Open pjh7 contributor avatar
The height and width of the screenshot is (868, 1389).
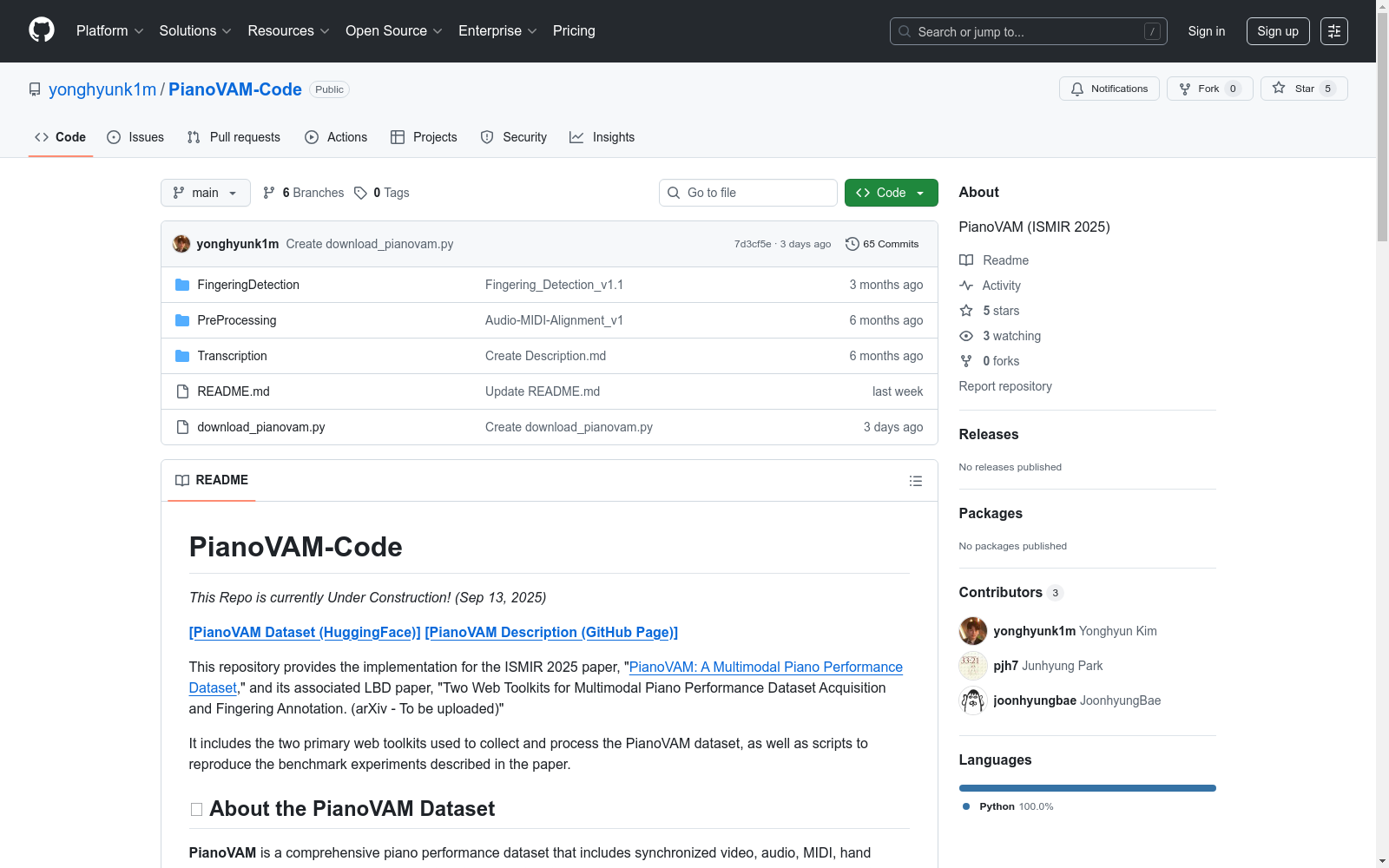[x=973, y=666]
